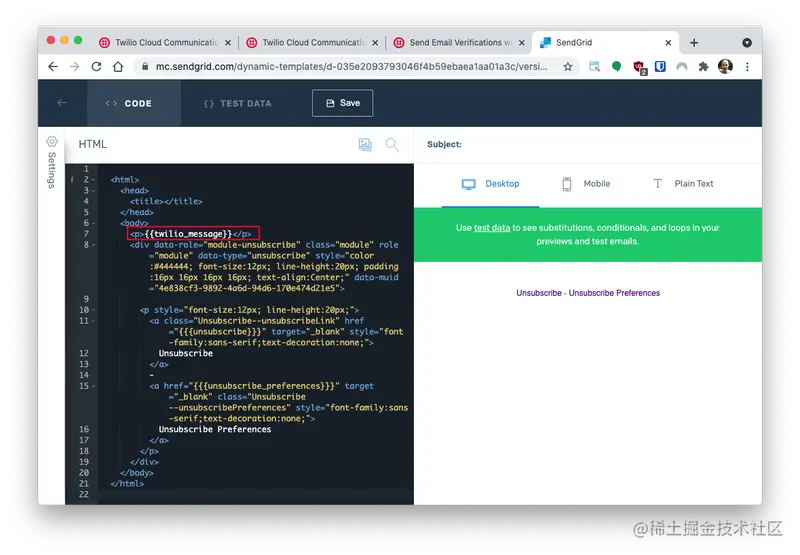Image resolution: width=800 pixels, height=555 pixels.
Task: Collapse code fold at line 6
Action: coord(93,223)
